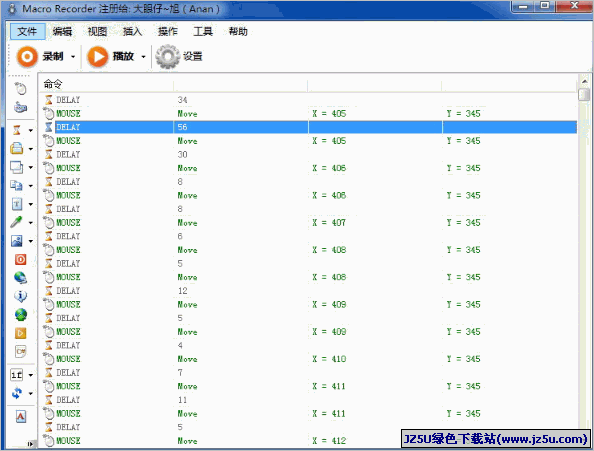The height and width of the screenshot is (451, 594).
Task: Expand the play (播放) dropdown arrow
Action: coord(144,57)
